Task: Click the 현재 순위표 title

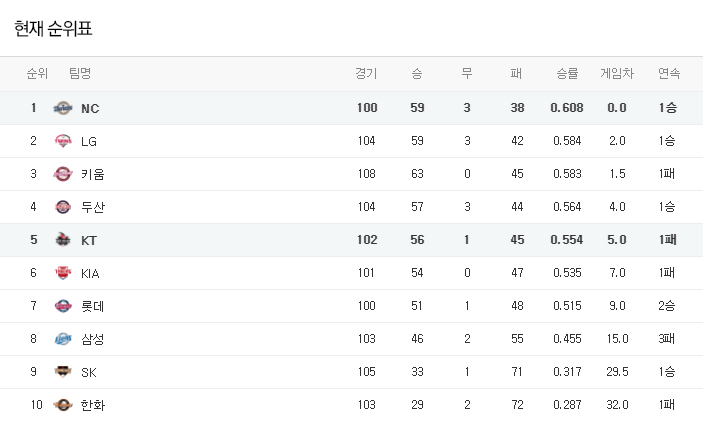Action: pos(53,29)
